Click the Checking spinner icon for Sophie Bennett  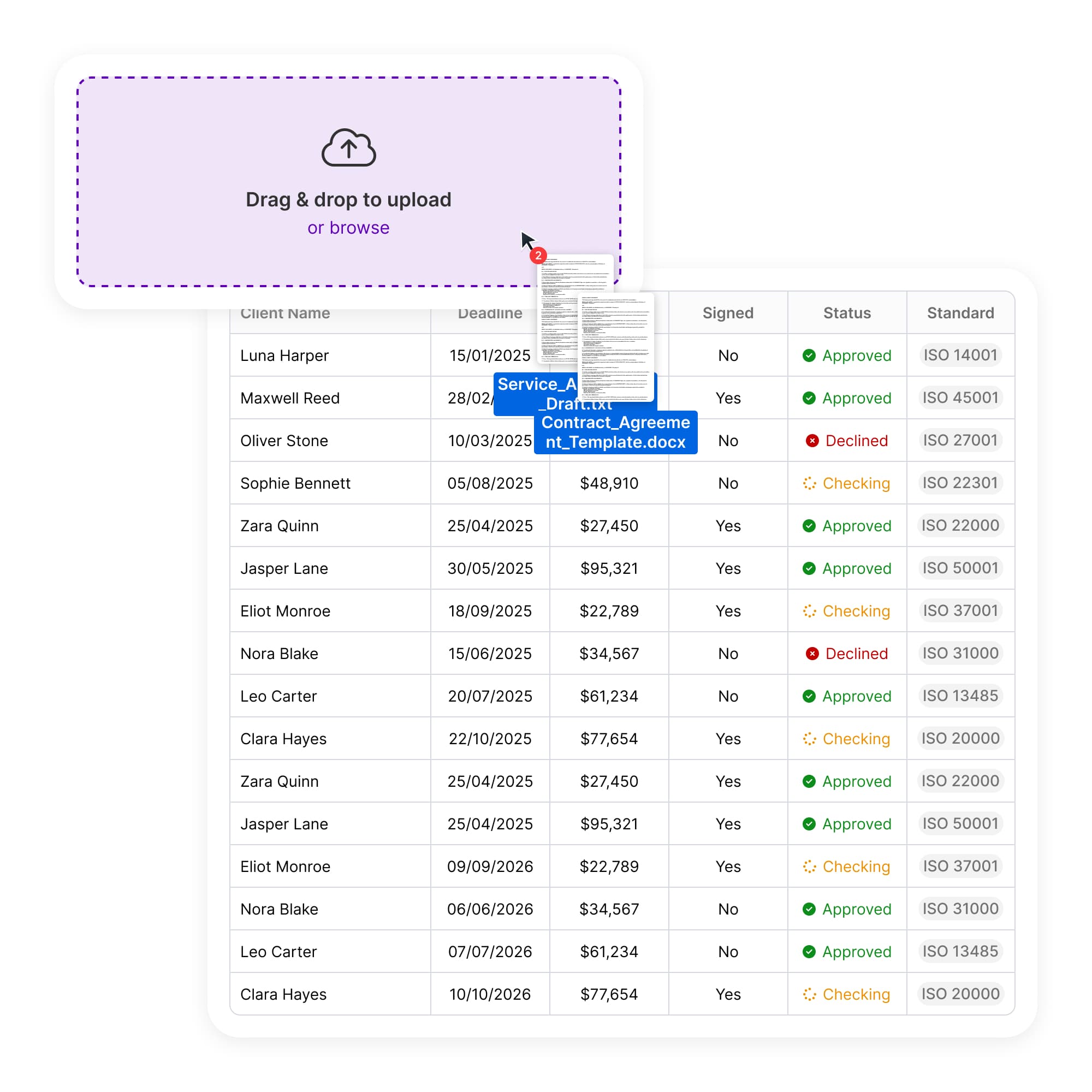pyautogui.click(x=809, y=483)
